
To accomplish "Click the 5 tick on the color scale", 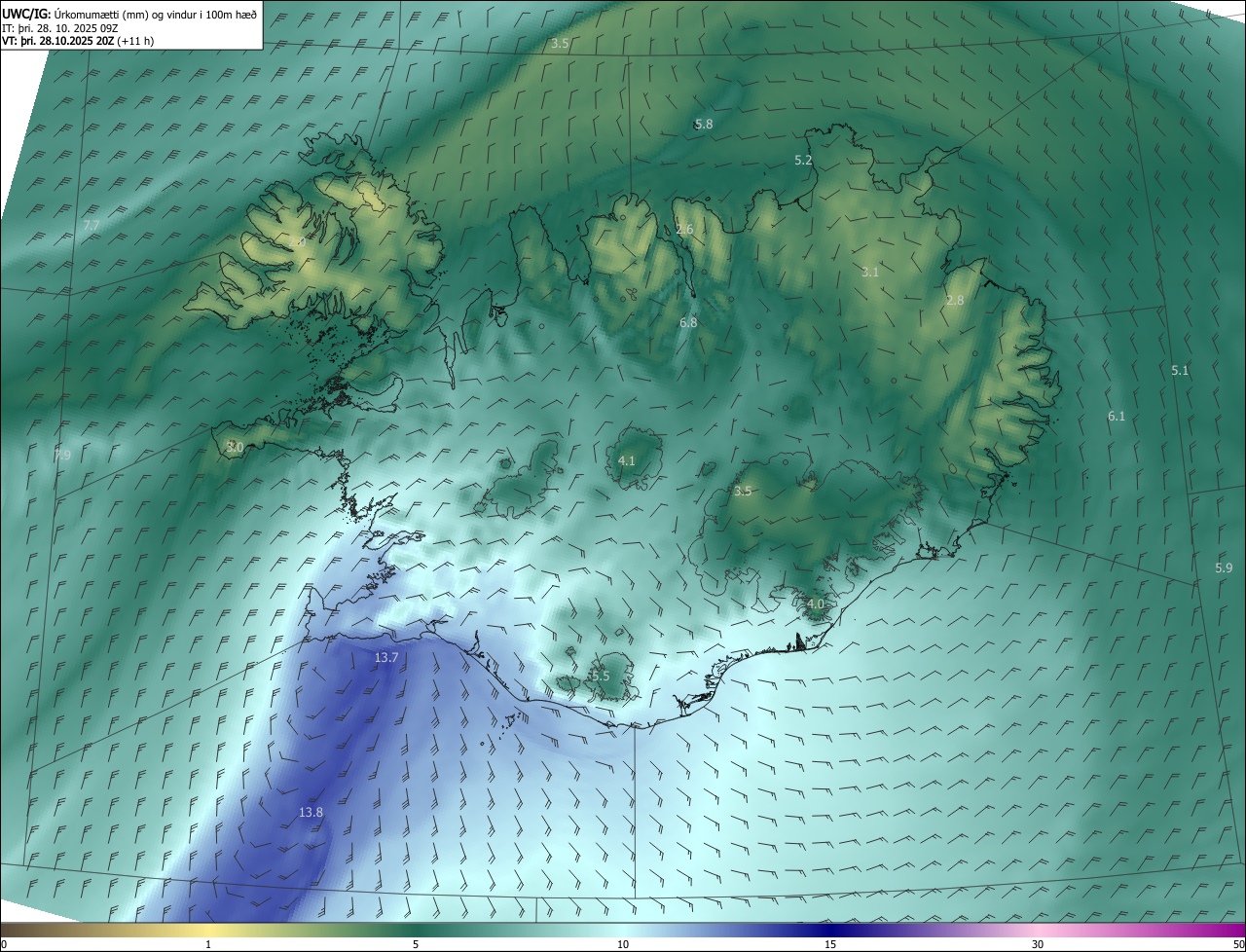I will 416,944.
